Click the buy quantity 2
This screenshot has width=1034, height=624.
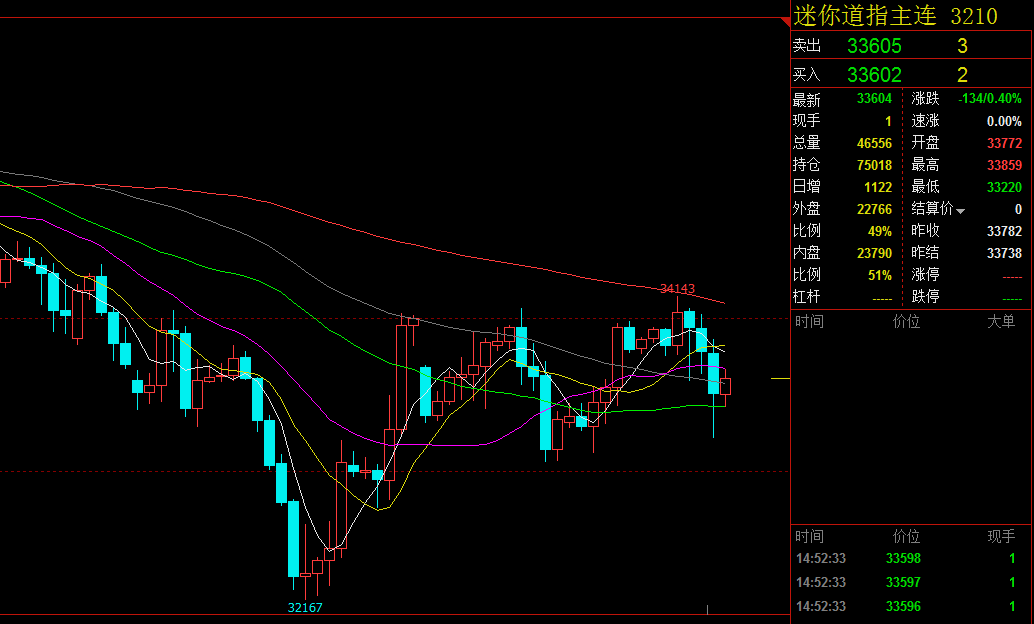962,75
